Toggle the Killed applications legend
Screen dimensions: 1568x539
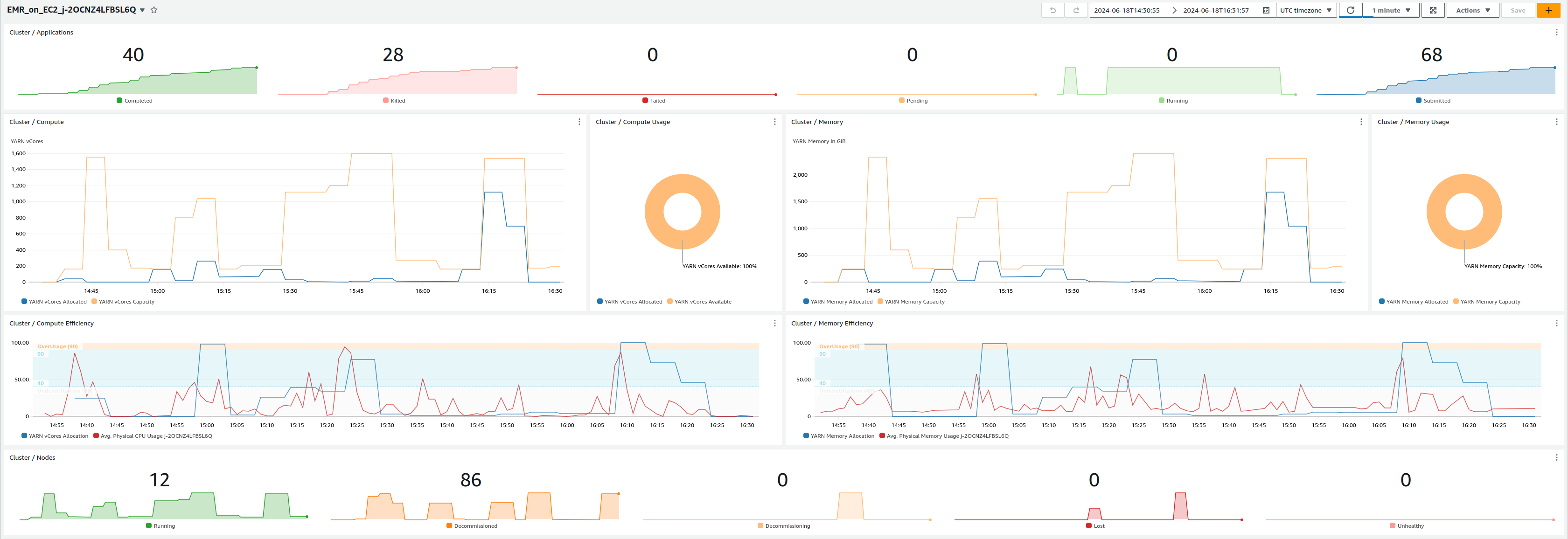pos(394,100)
